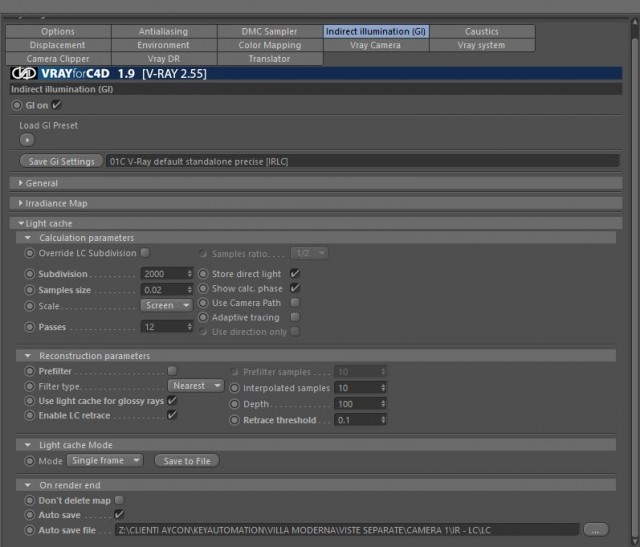Click the Subdivision stepper arrows
The width and height of the screenshot is (640, 547).
coord(189,274)
